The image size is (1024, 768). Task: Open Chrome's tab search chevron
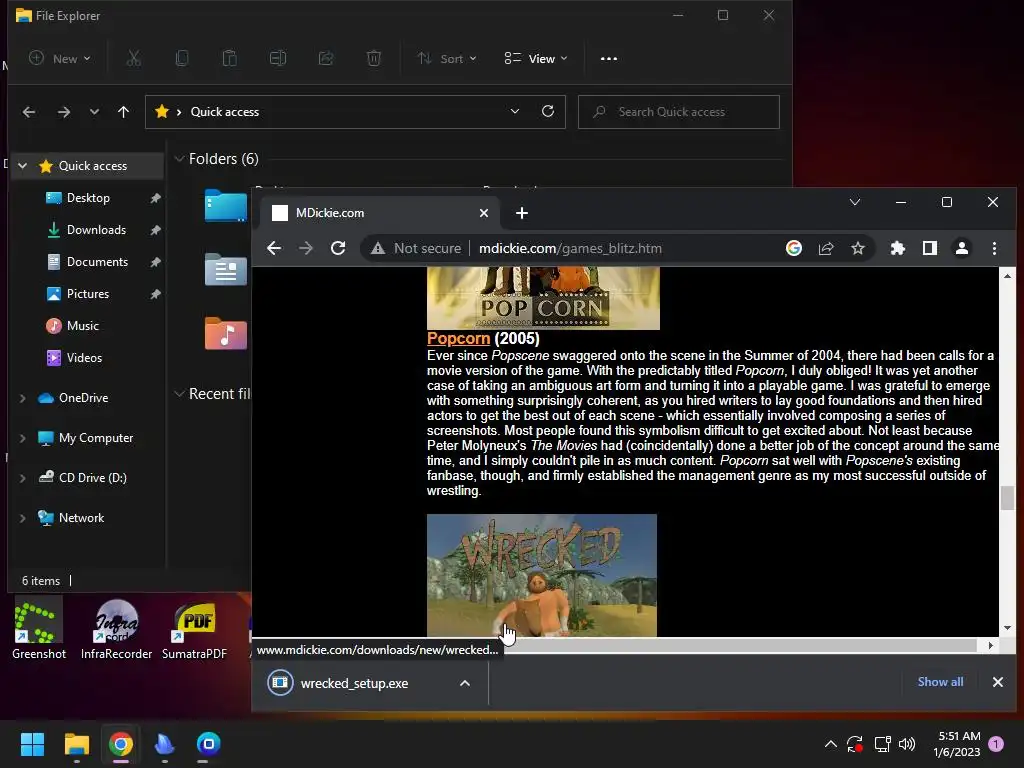[x=854, y=202]
